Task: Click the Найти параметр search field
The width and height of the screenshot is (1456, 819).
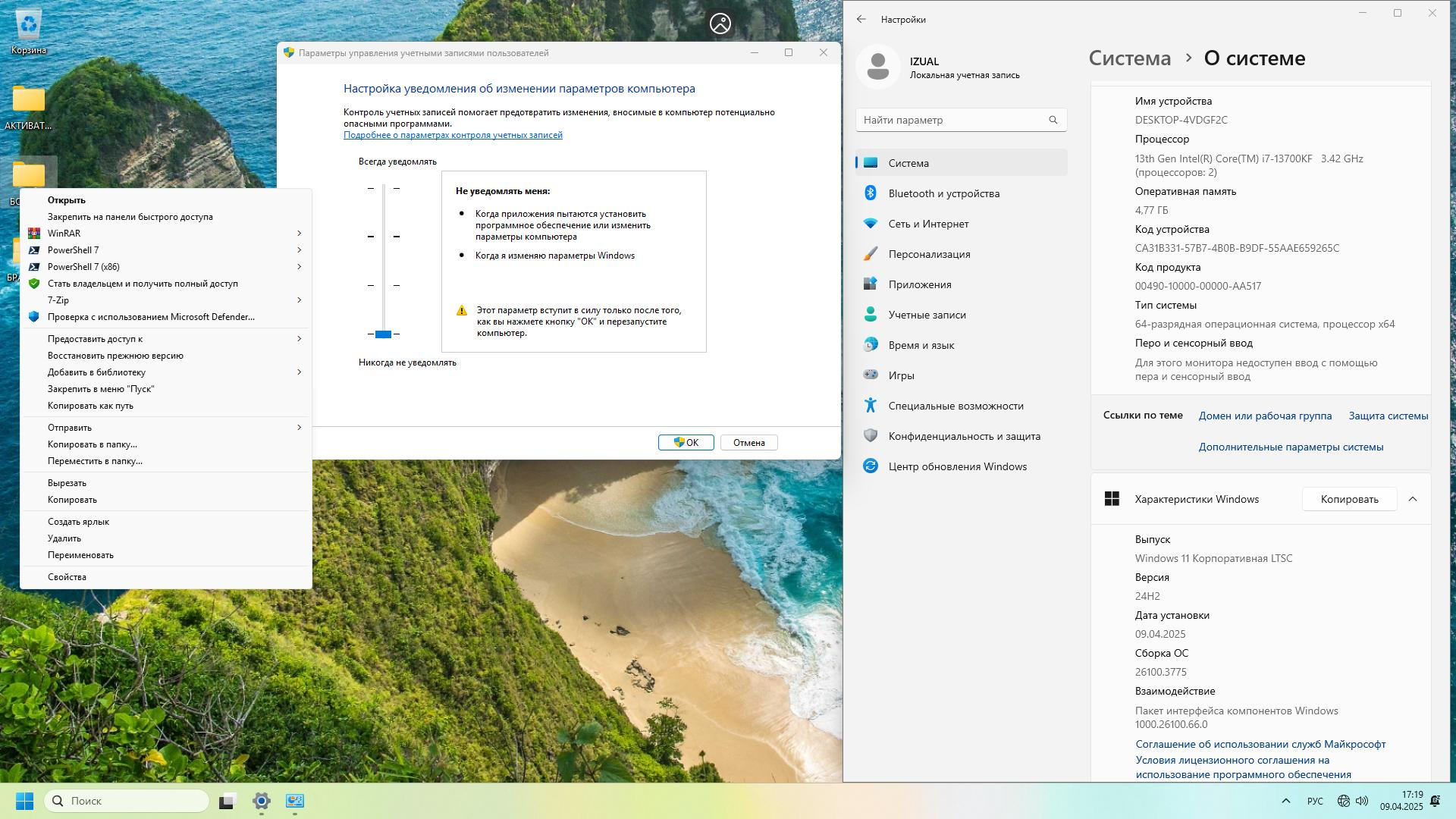Action: 952,120
